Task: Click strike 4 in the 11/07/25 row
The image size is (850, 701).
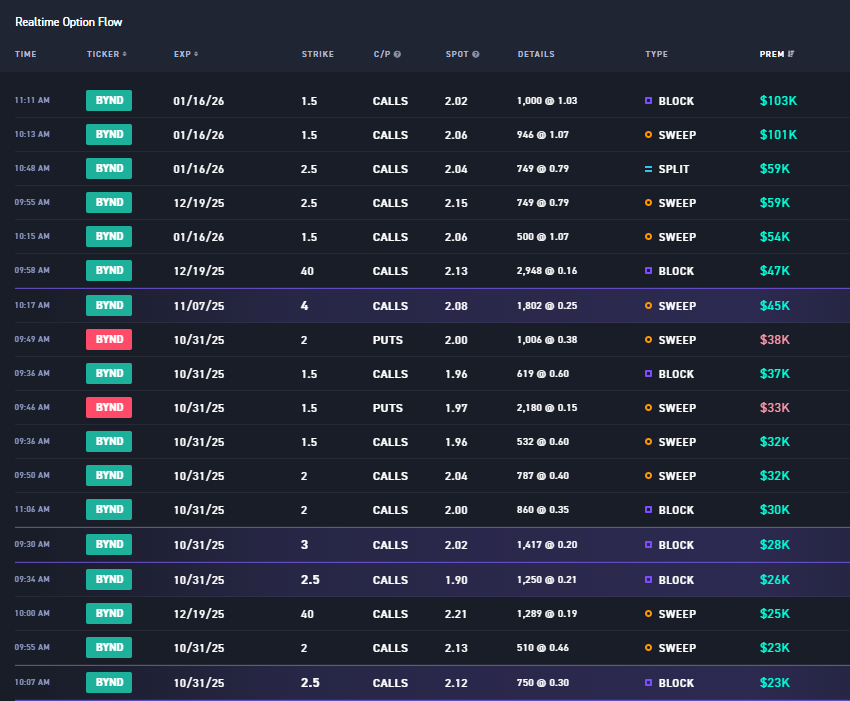Action: pyautogui.click(x=304, y=306)
